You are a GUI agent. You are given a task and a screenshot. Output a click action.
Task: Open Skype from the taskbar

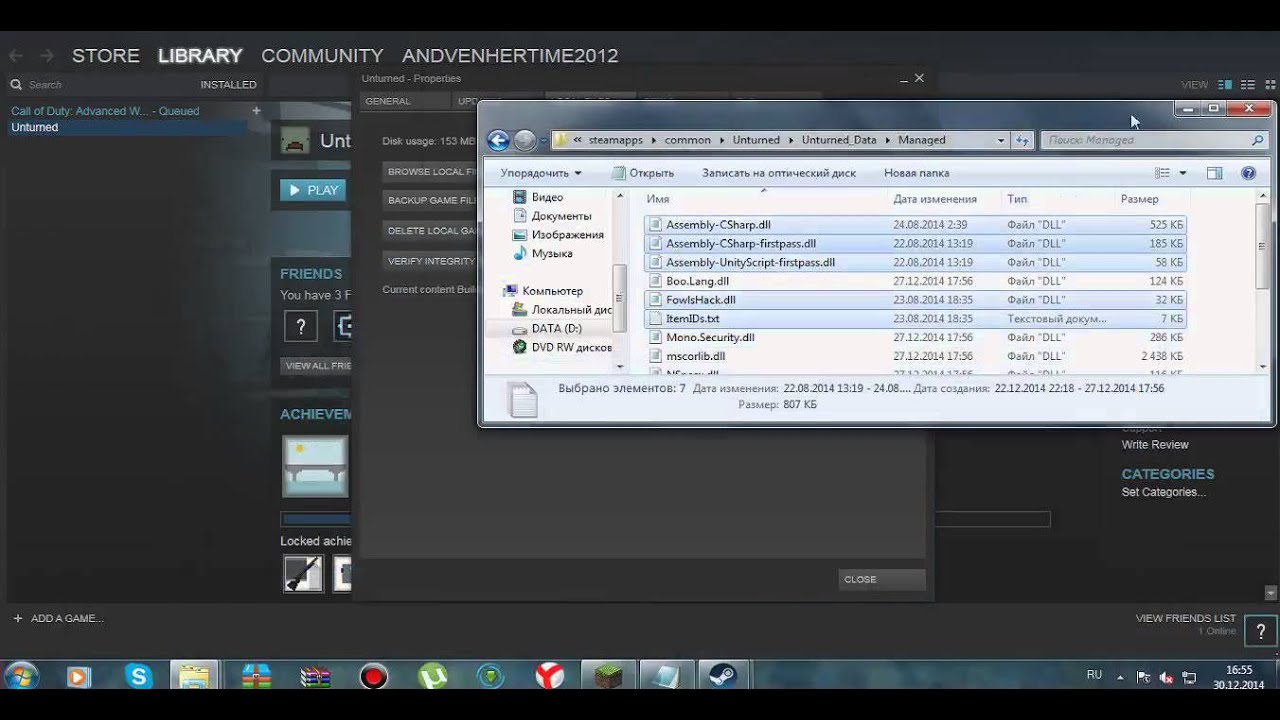coord(138,677)
